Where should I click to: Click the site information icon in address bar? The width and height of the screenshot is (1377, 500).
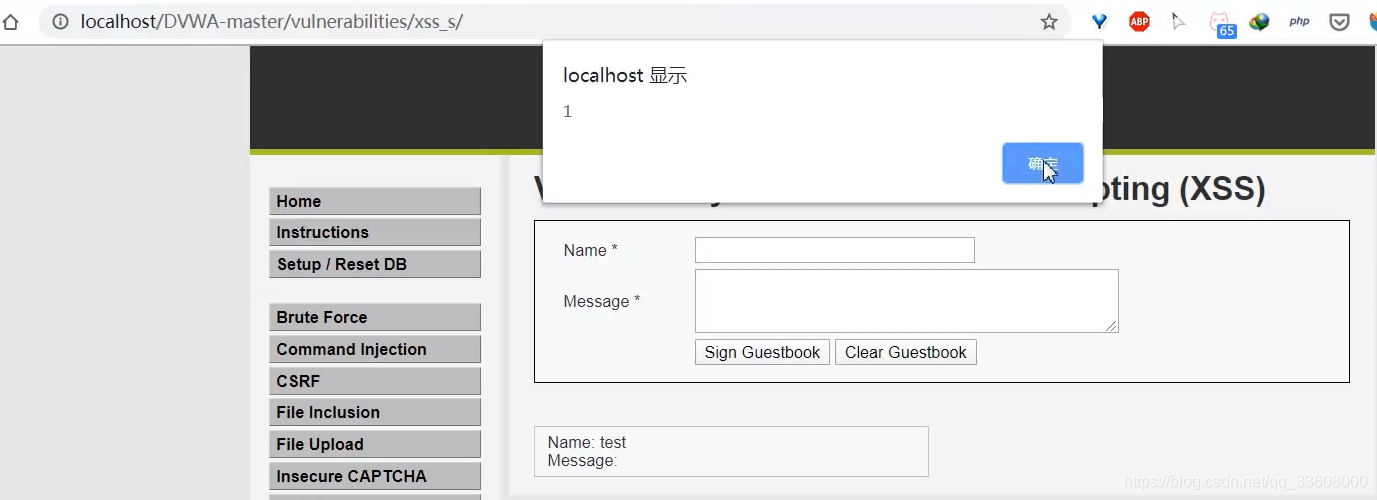60,21
